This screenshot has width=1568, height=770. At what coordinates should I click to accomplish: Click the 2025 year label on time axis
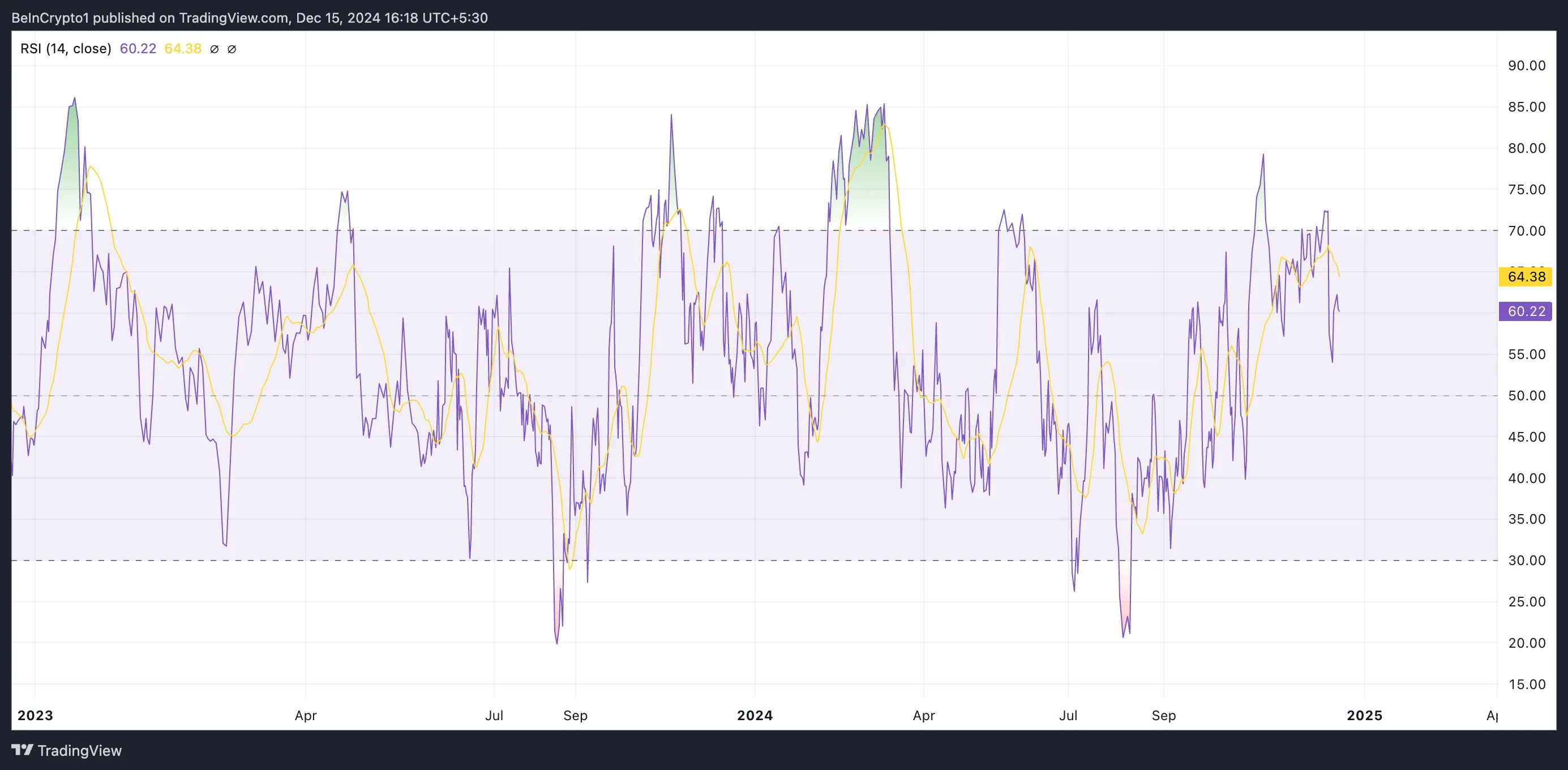point(1365,715)
